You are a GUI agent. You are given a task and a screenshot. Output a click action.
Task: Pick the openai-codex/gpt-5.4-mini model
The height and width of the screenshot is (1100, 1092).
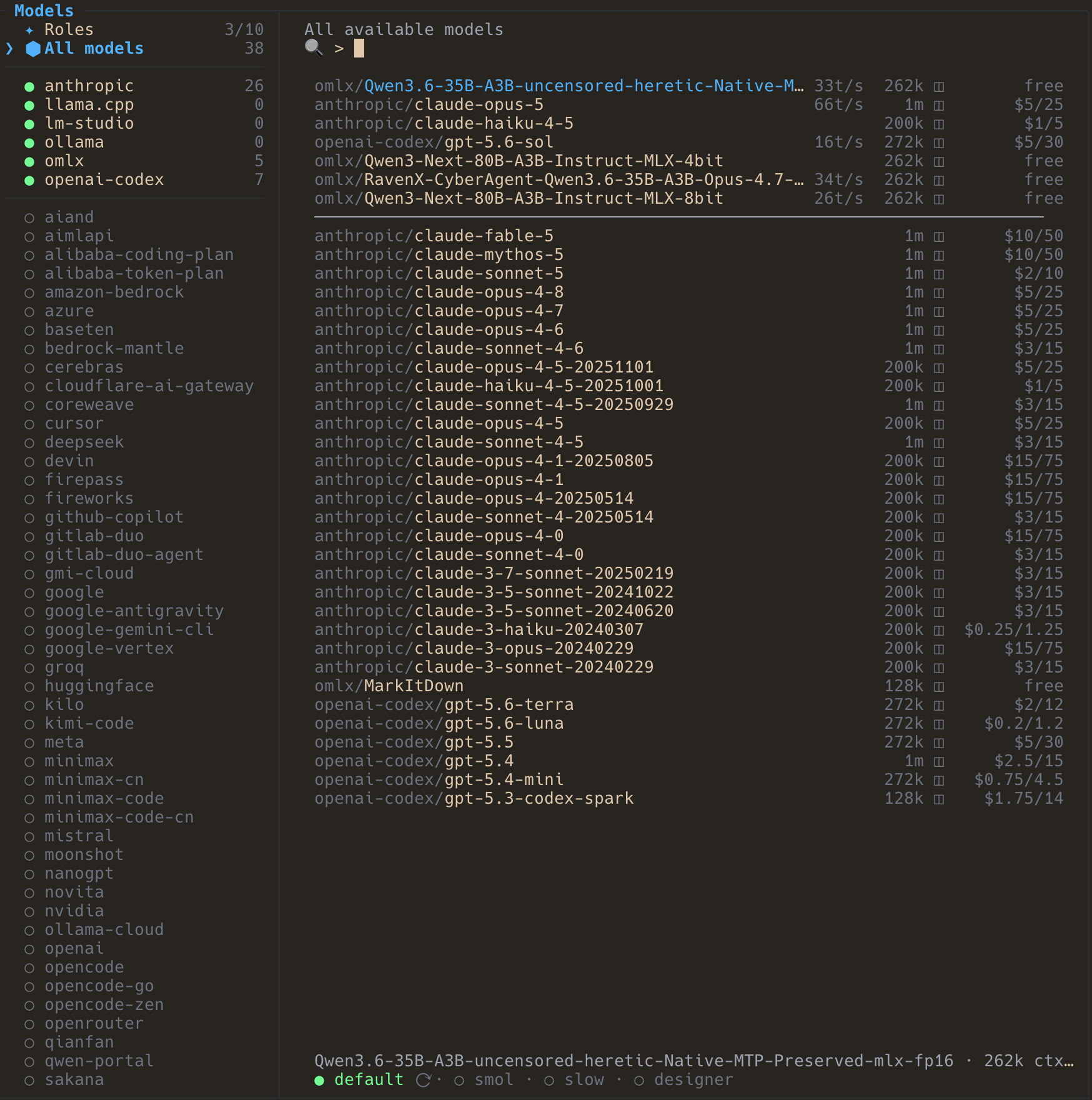pos(688,779)
